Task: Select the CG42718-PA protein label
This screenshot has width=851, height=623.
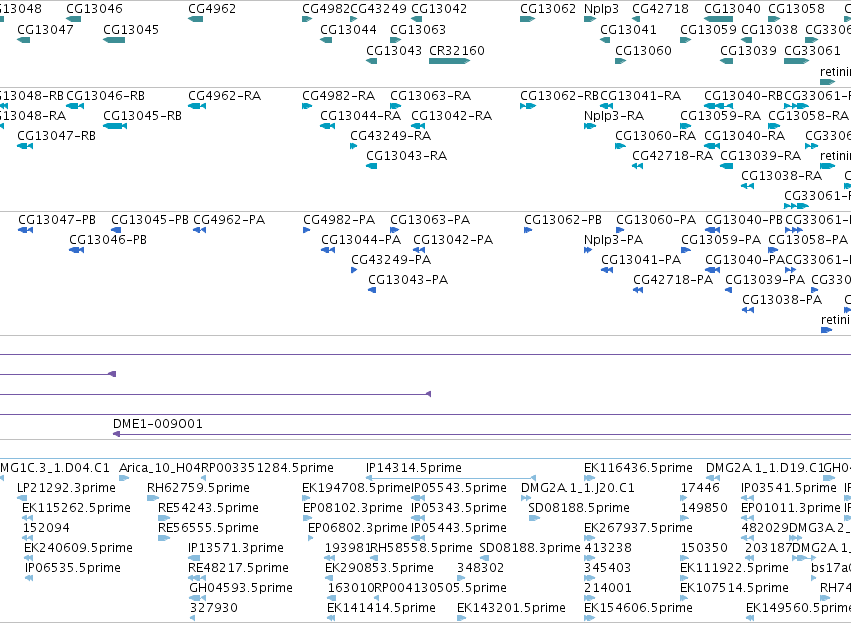Action: click(673, 280)
